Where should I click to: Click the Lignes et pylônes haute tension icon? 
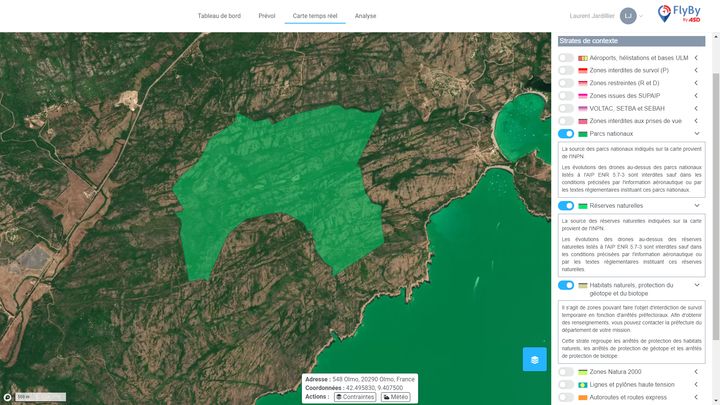point(583,385)
